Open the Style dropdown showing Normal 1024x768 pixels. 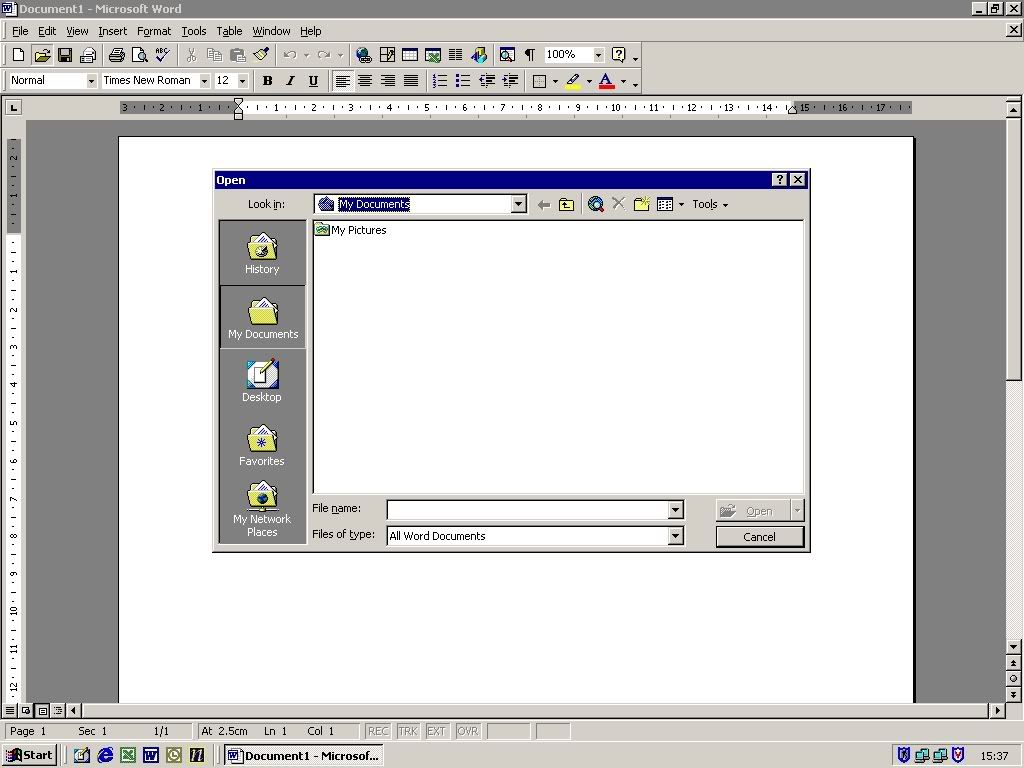coord(91,81)
